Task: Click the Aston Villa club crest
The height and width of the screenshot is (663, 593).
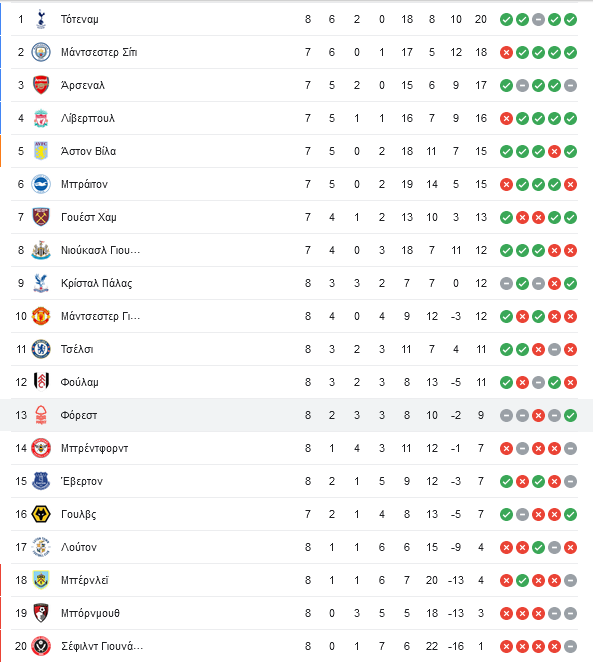Action: (x=41, y=151)
